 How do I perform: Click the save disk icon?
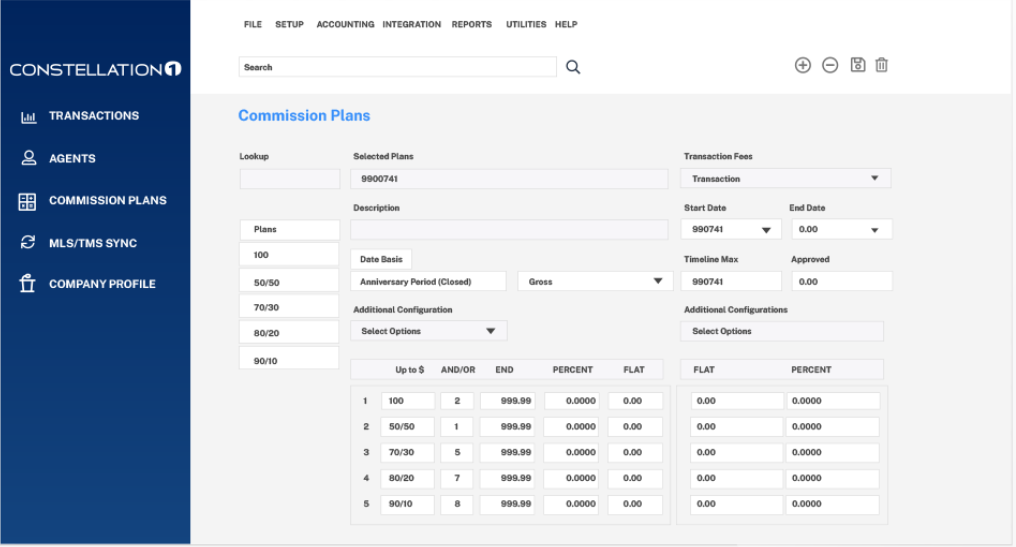click(x=858, y=65)
